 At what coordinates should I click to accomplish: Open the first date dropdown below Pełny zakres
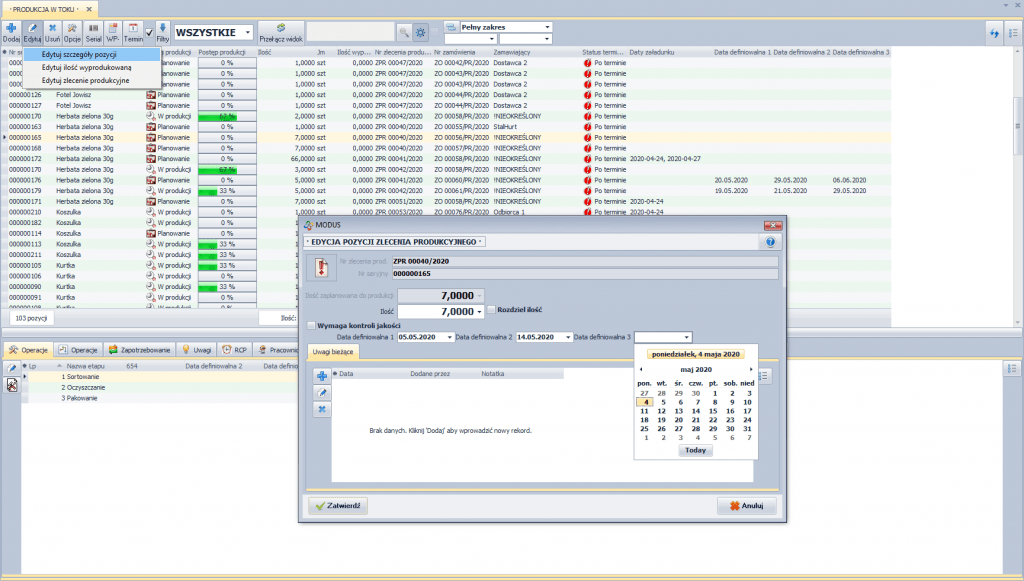492,39
